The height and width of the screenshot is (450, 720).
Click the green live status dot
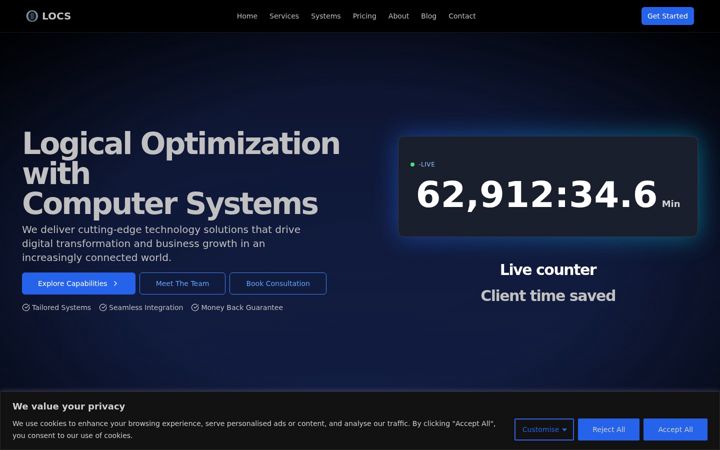point(412,164)
